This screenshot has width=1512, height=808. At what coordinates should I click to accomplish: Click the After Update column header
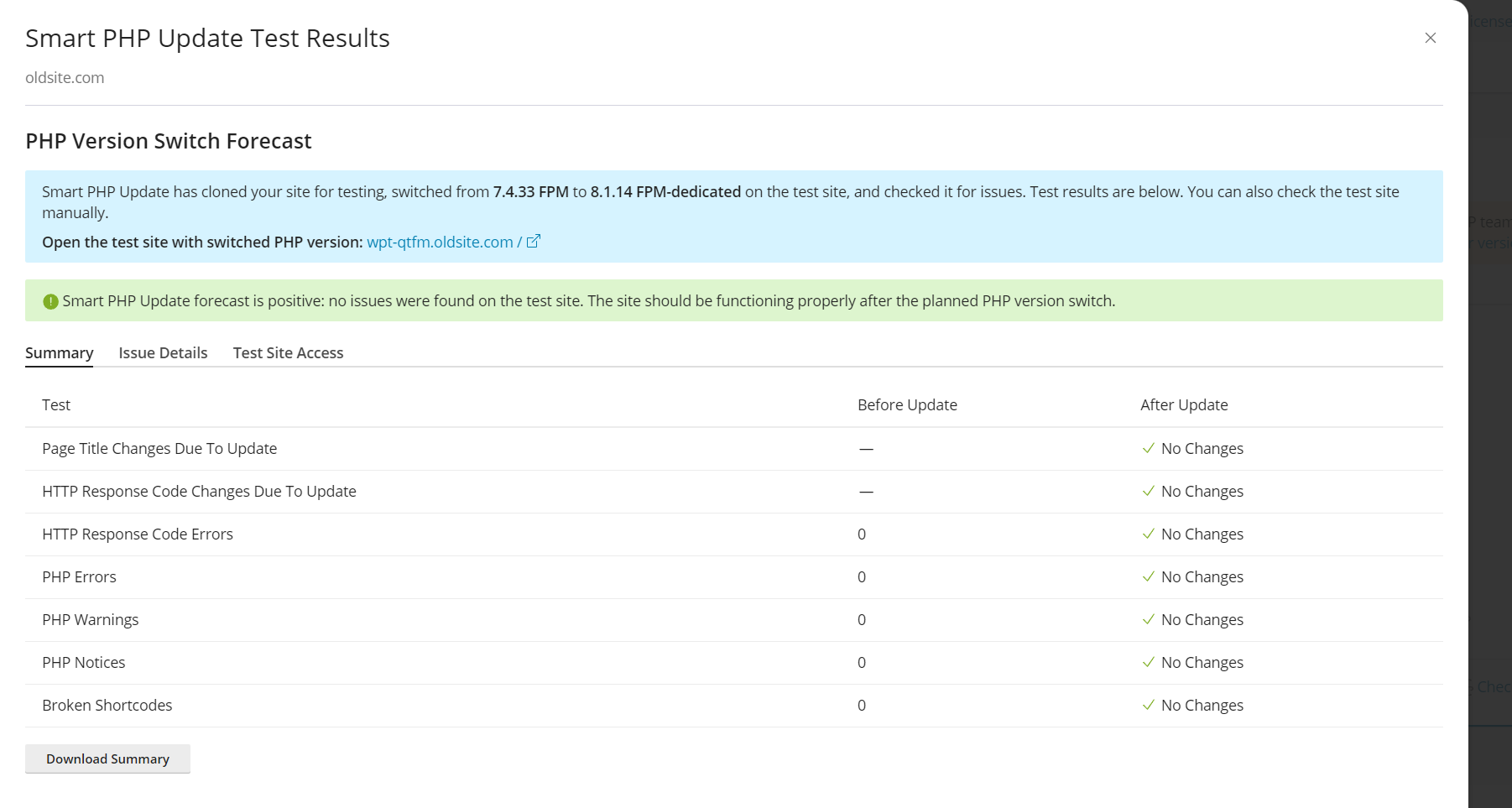[1184, 404]
